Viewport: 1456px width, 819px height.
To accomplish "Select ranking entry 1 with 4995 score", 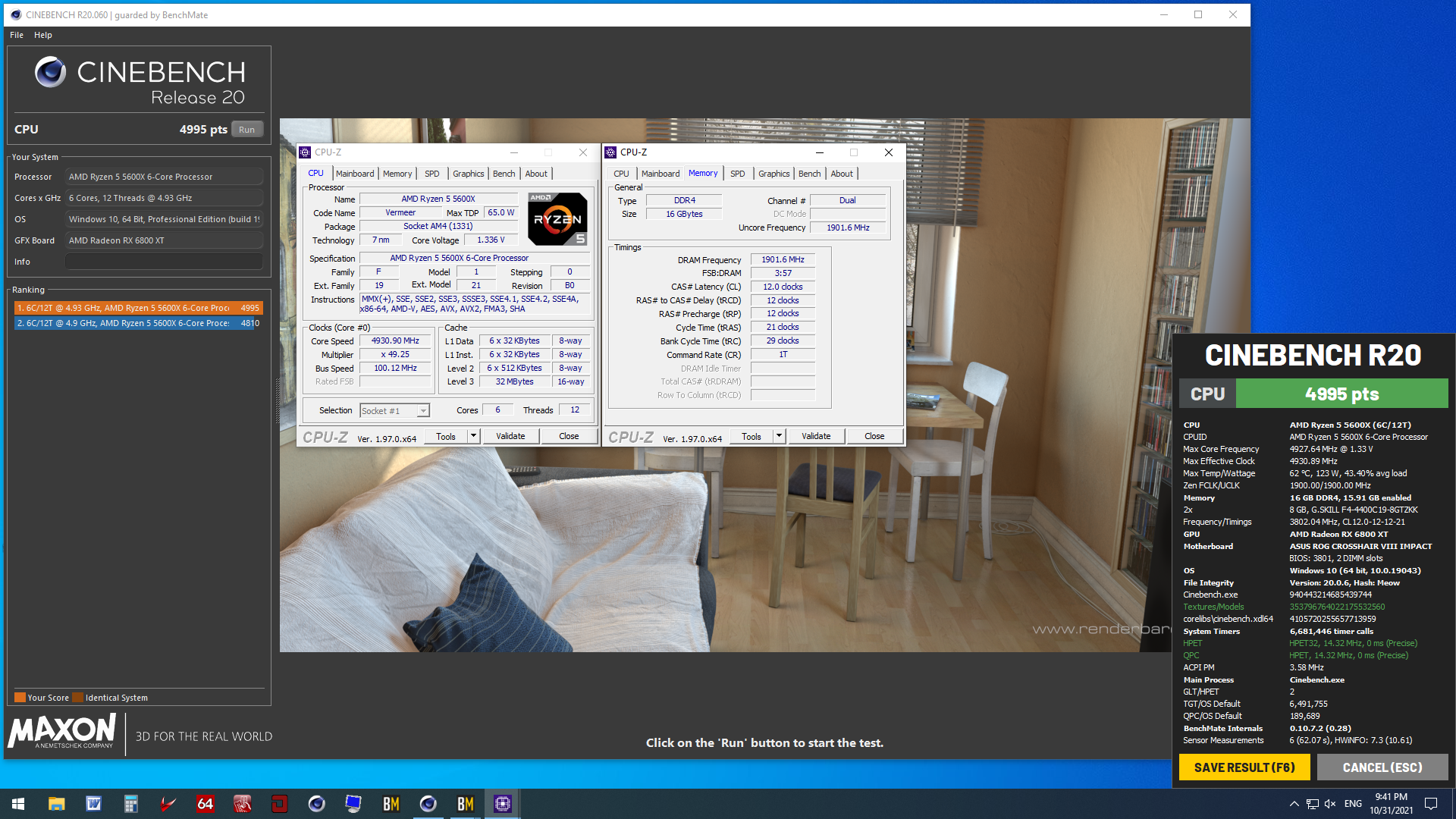I will [x=139, y=308].
